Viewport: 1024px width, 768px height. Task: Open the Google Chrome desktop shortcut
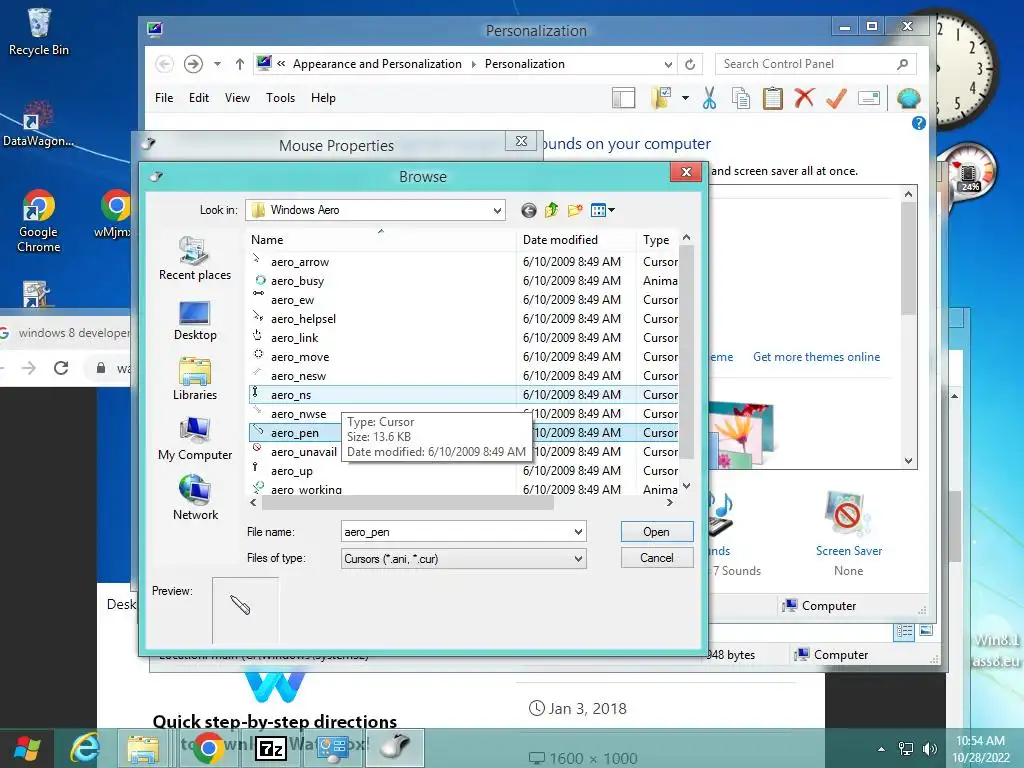tap(39, 221)
